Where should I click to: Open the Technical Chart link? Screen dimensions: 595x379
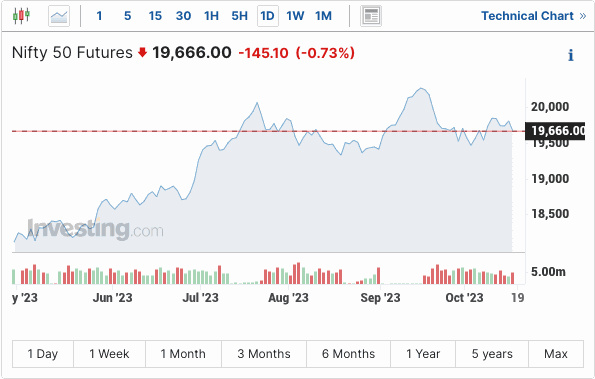[x=534, y=16]
